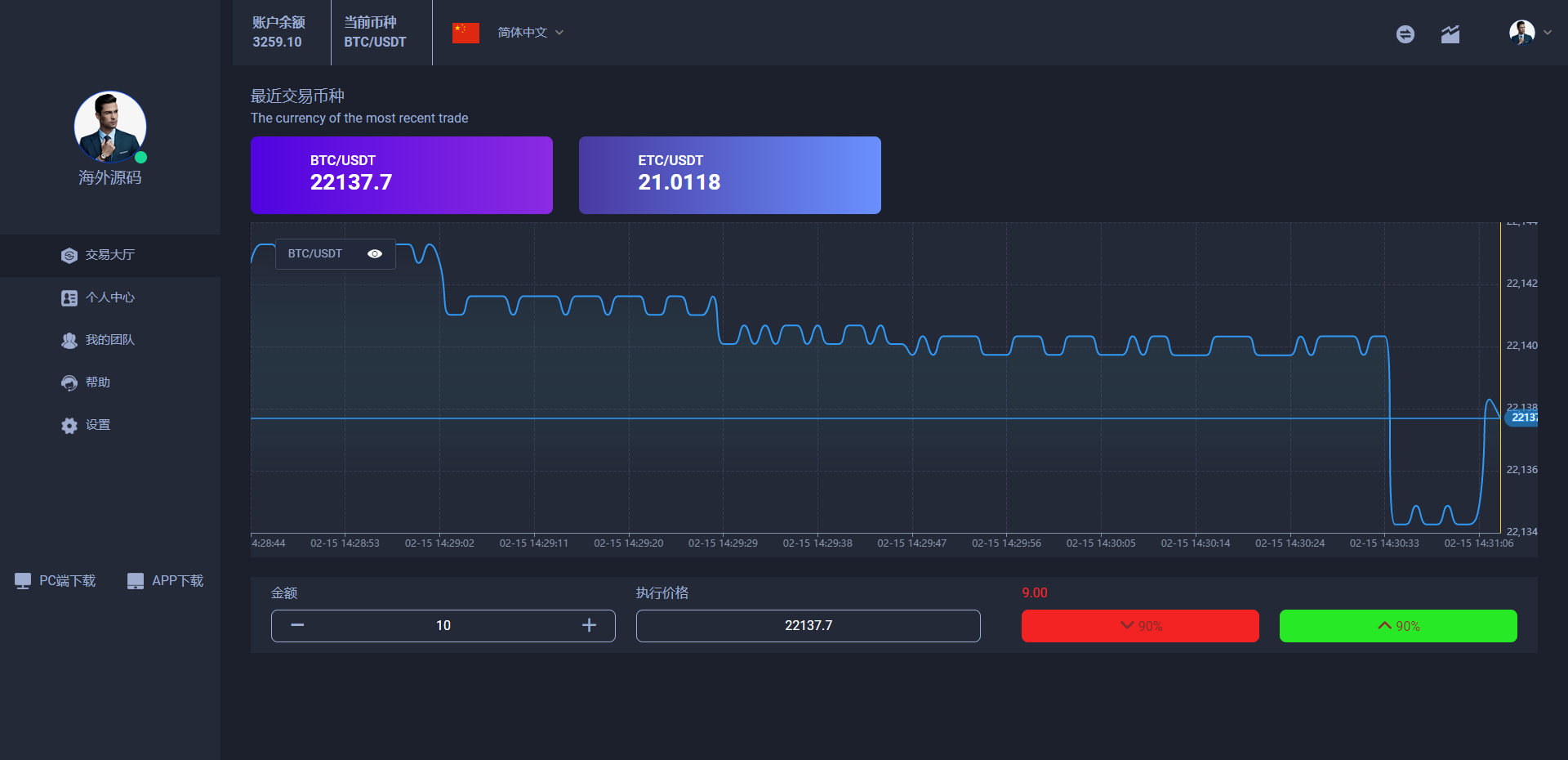Select the ETC/USDT currency card
The height and width of the screenshot is (760, 1568).
pos(729,175)
